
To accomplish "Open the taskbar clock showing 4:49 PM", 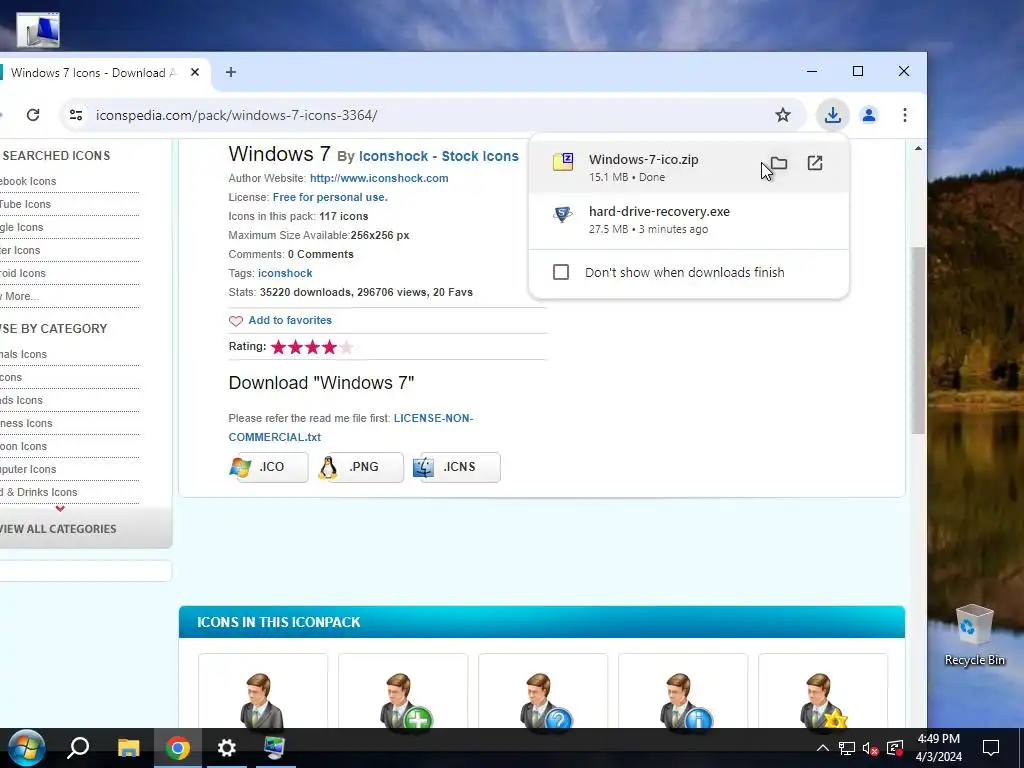I will pyautogui.click(x=938, y=748).
